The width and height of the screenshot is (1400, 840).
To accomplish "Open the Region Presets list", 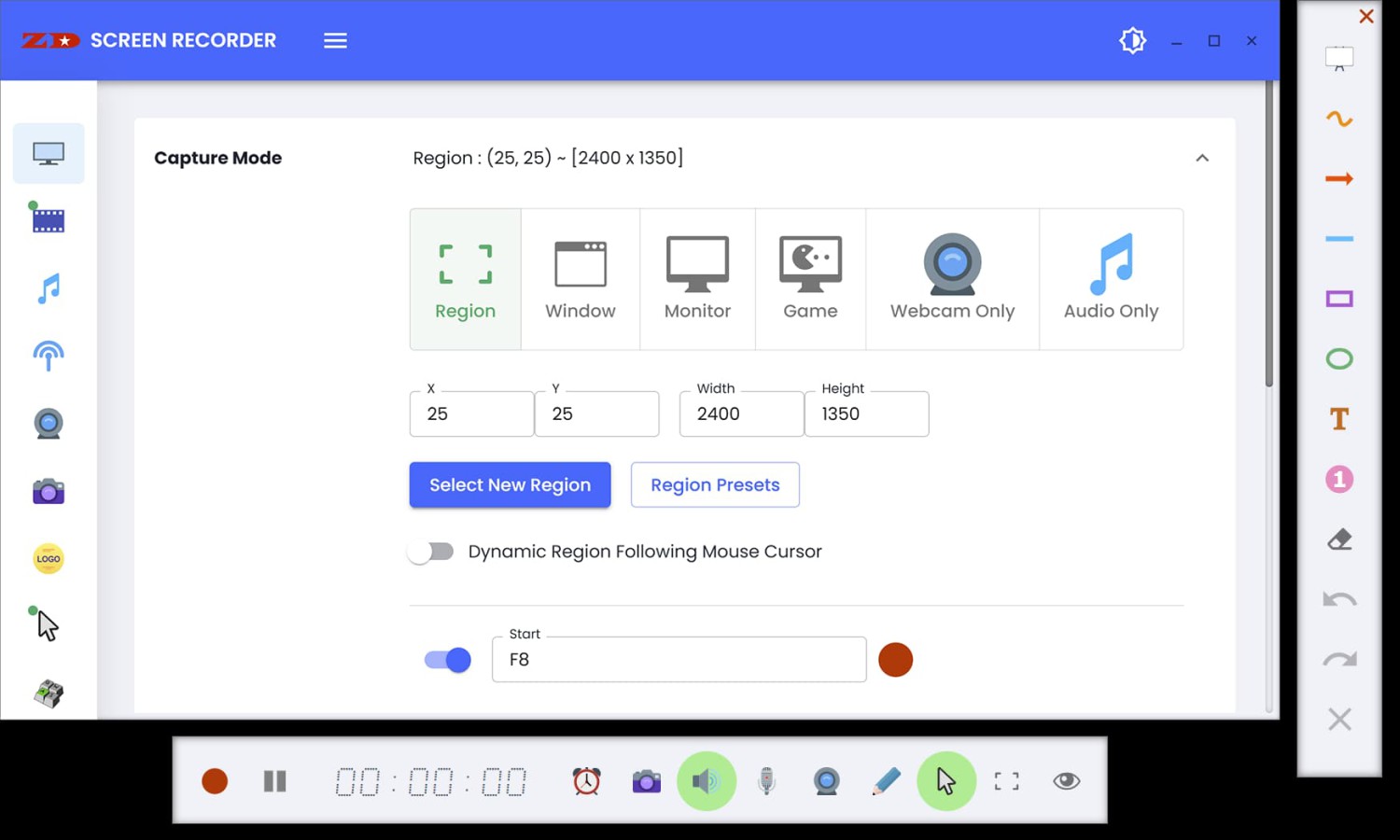I will [715, 485].
